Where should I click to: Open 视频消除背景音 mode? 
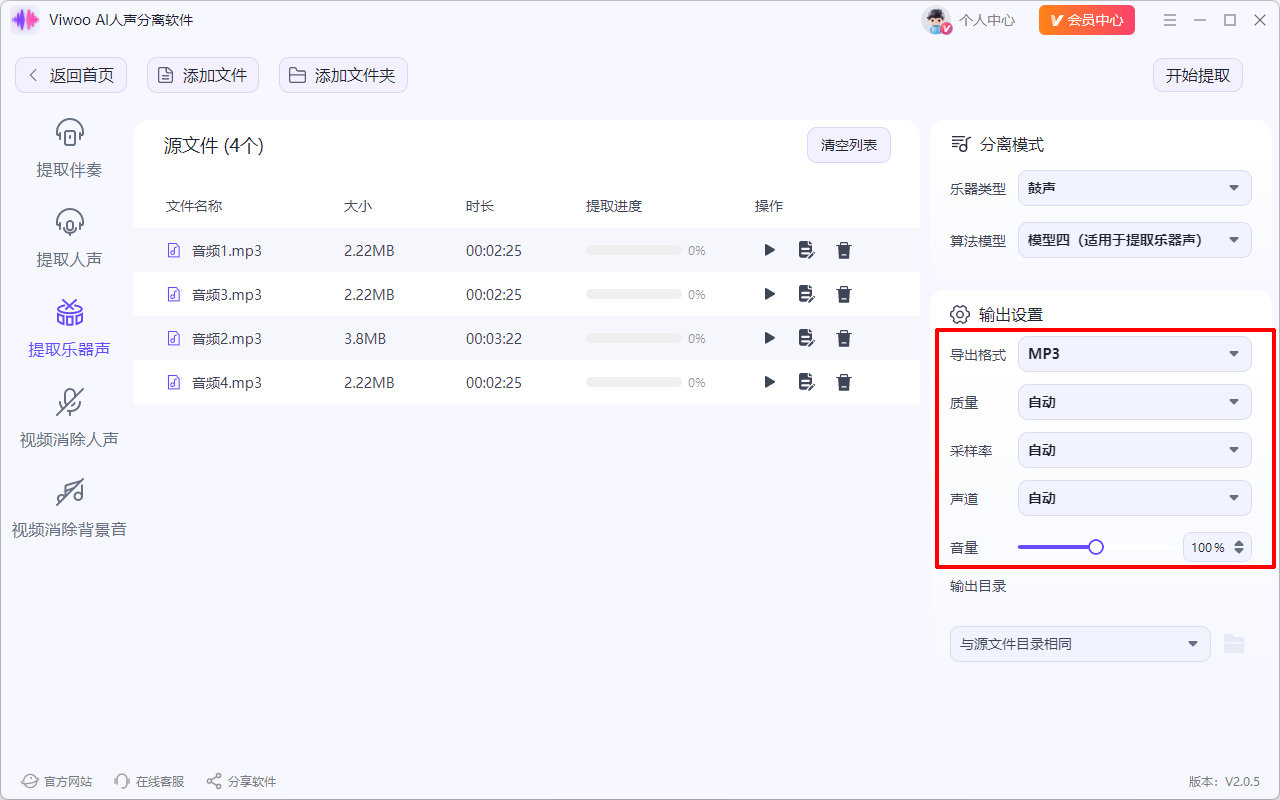click(69, 508)
